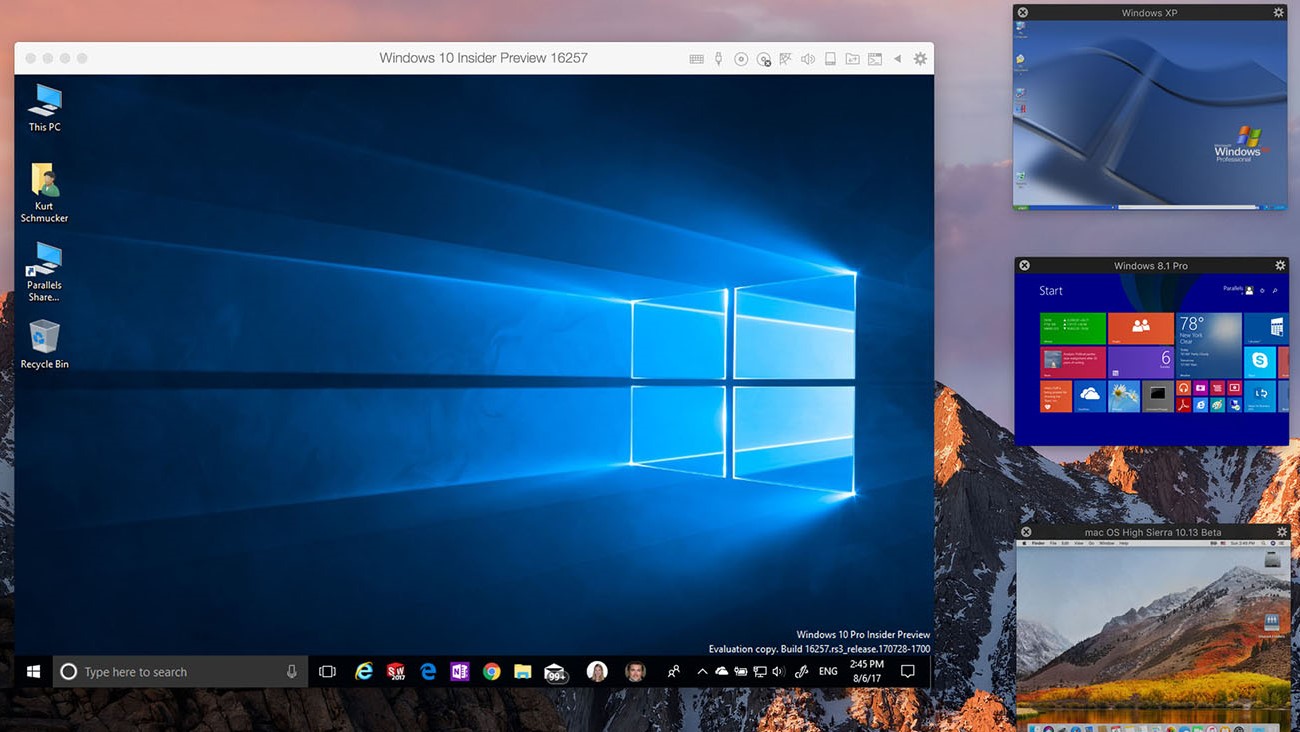Open File Explorer from the taskbar
Image resolution: width=1300 pixels, height=732 pixels.
(x=522, y=672)
